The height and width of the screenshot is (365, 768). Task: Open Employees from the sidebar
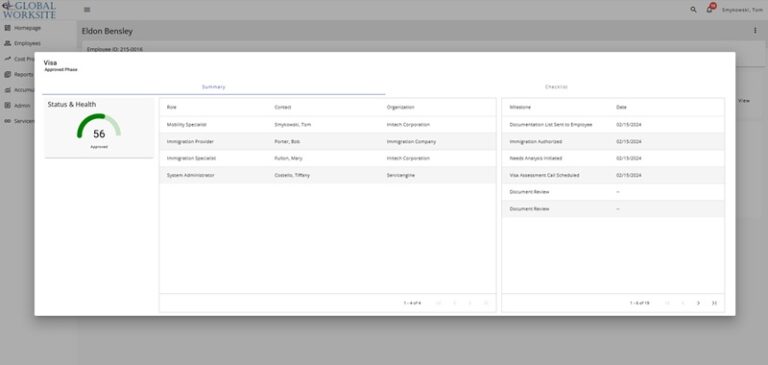click(27, 43)
